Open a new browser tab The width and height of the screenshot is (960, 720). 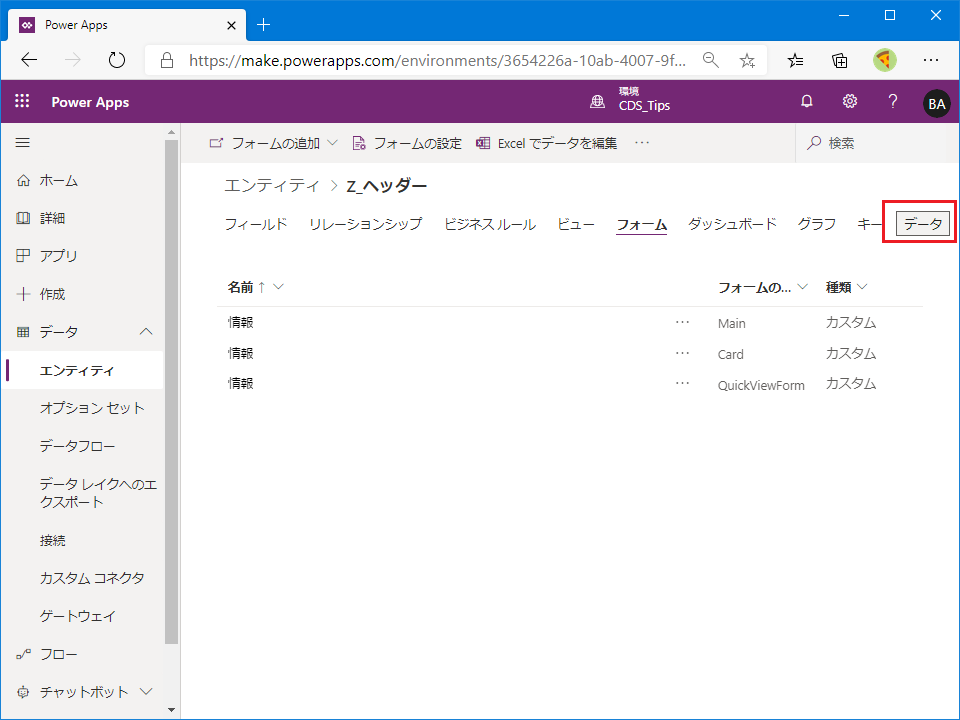tap(263, 24)
